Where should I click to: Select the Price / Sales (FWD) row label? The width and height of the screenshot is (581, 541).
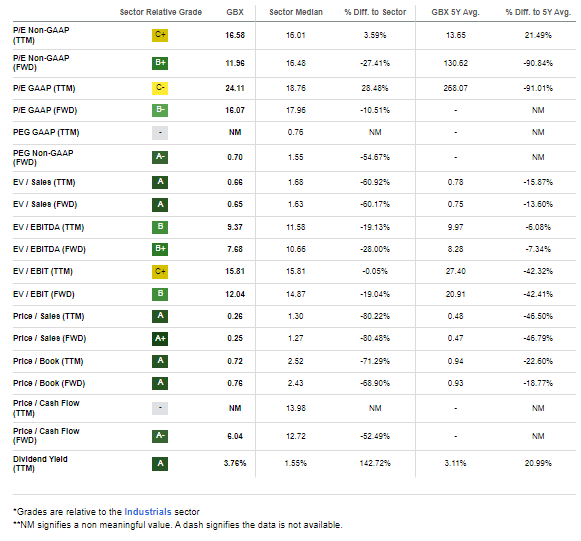pos(49,338)
